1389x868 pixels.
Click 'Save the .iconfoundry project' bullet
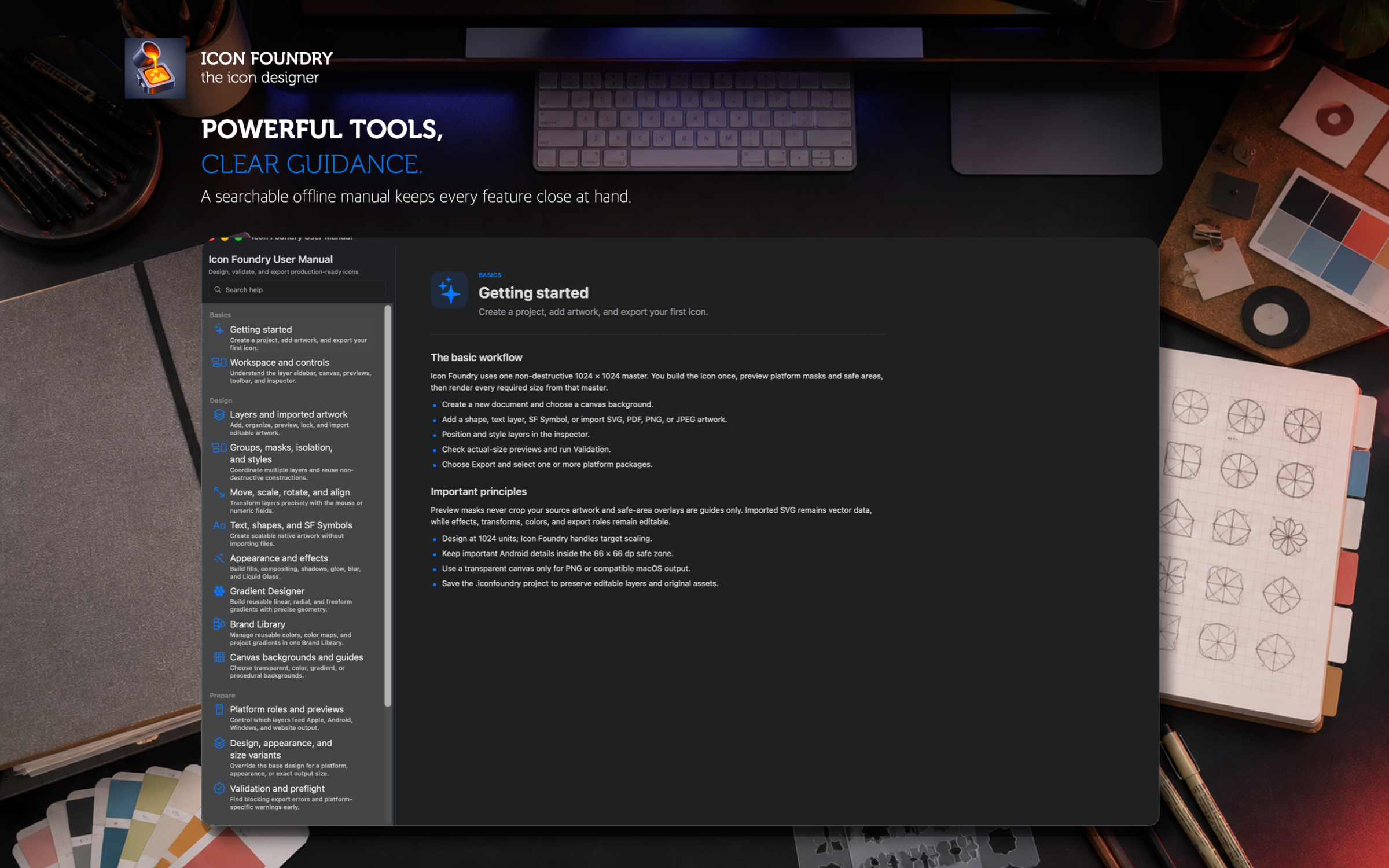point(580,583)
